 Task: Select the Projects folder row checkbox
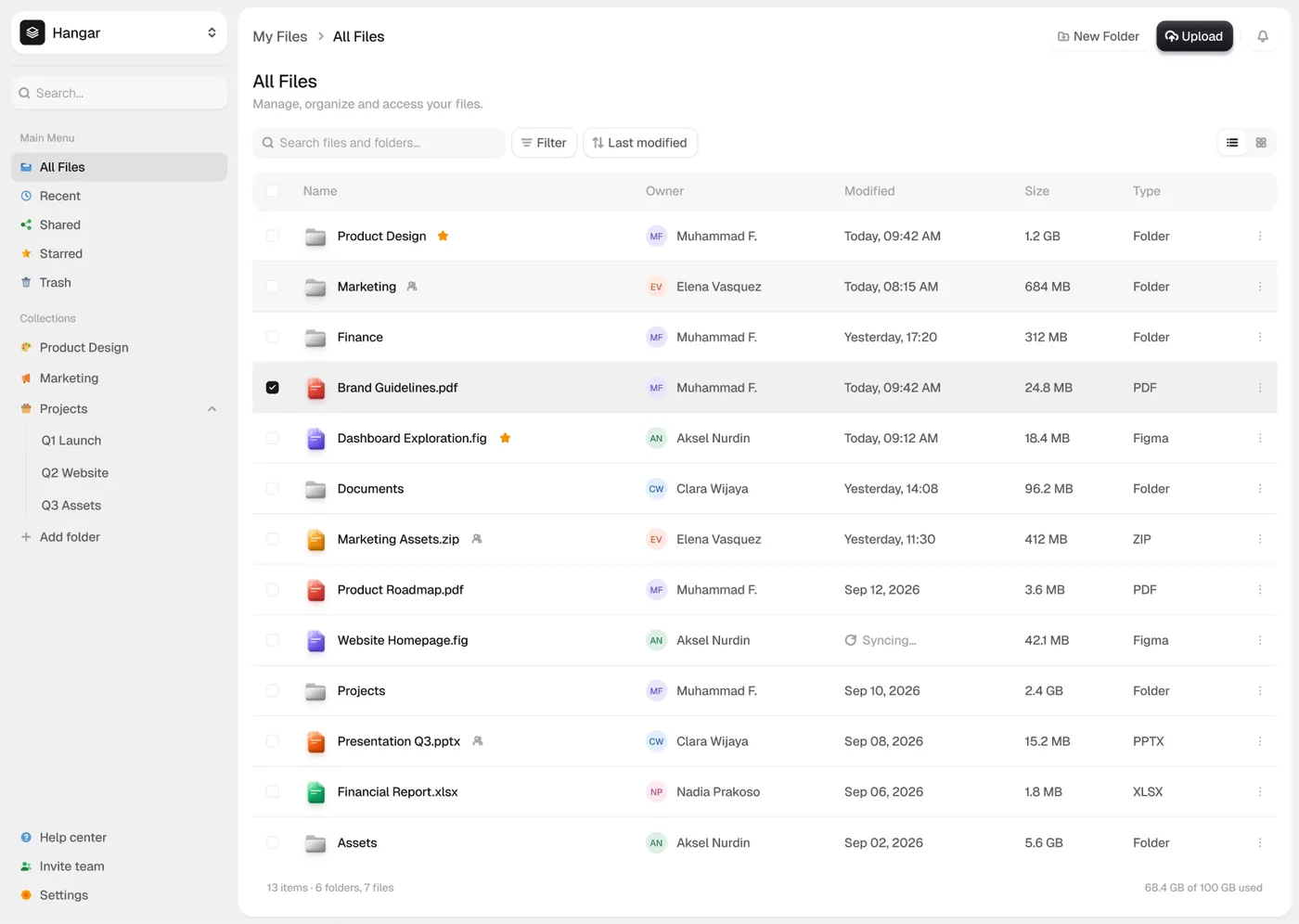click(x=272, y=691)
